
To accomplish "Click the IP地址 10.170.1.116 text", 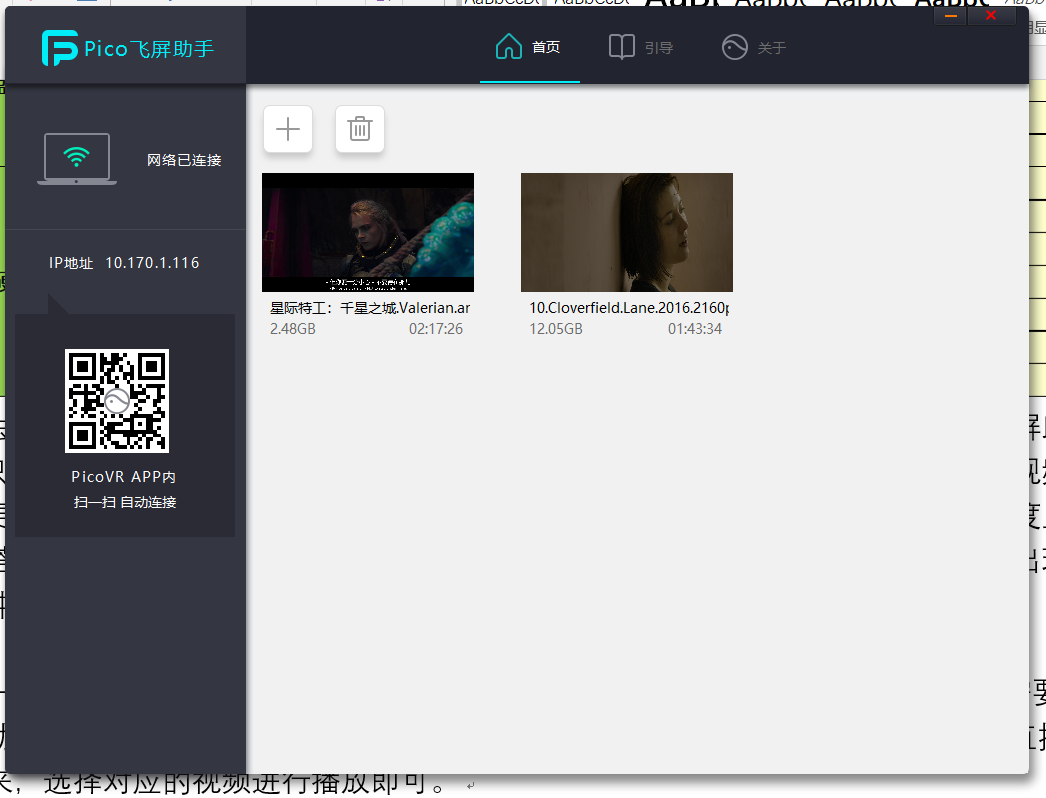I will (124, 263).
